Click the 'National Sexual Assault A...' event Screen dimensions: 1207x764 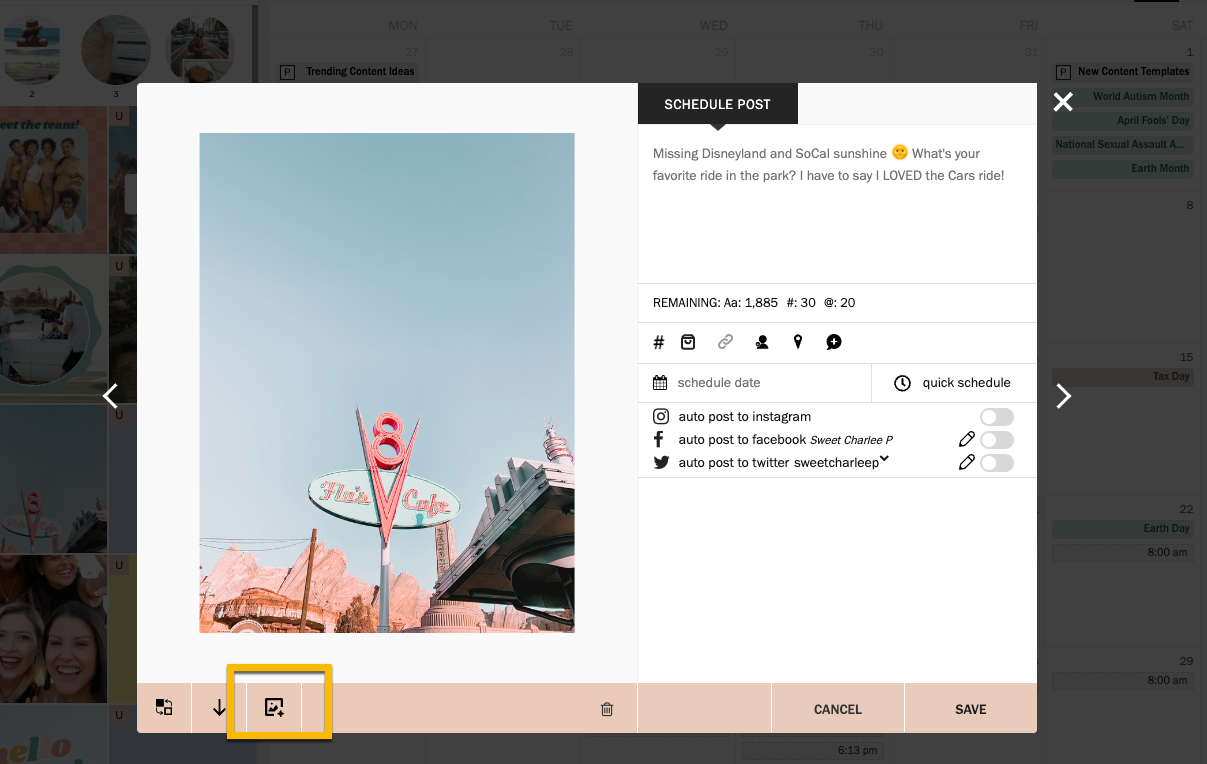[x=1123, y=144]
